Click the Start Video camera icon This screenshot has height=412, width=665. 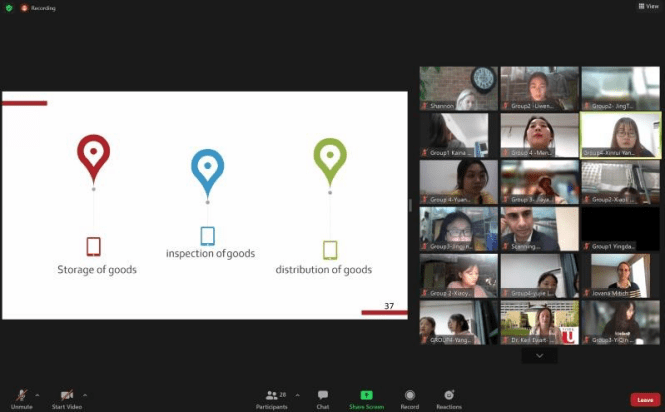[67, 395]
